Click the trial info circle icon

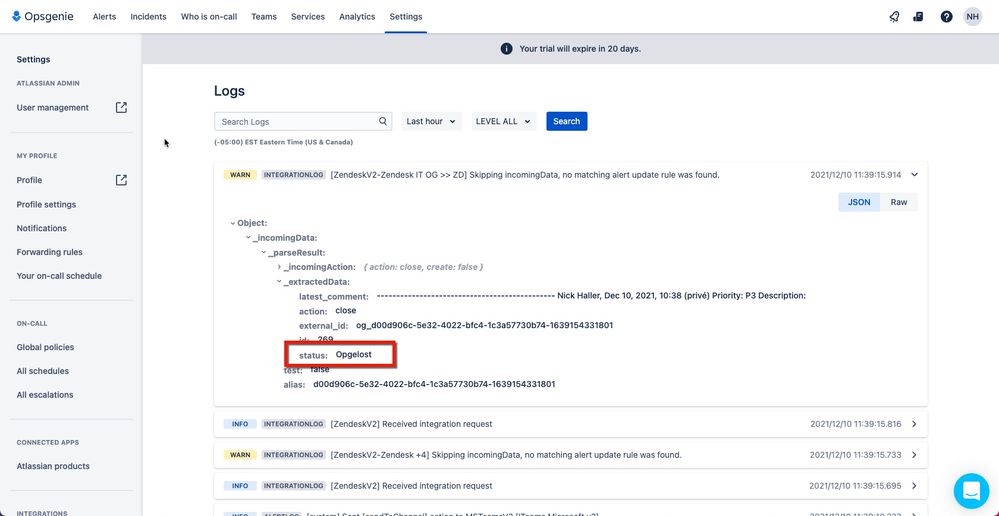click(x=507, y=48)
